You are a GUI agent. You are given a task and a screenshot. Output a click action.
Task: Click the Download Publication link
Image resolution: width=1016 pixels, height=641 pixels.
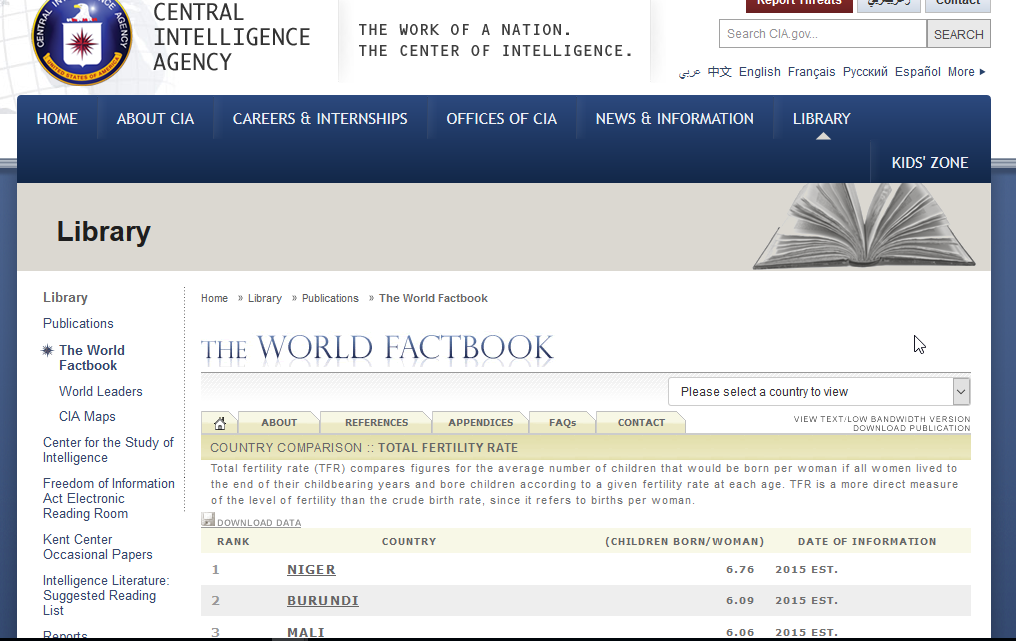[x=912, y=428]
